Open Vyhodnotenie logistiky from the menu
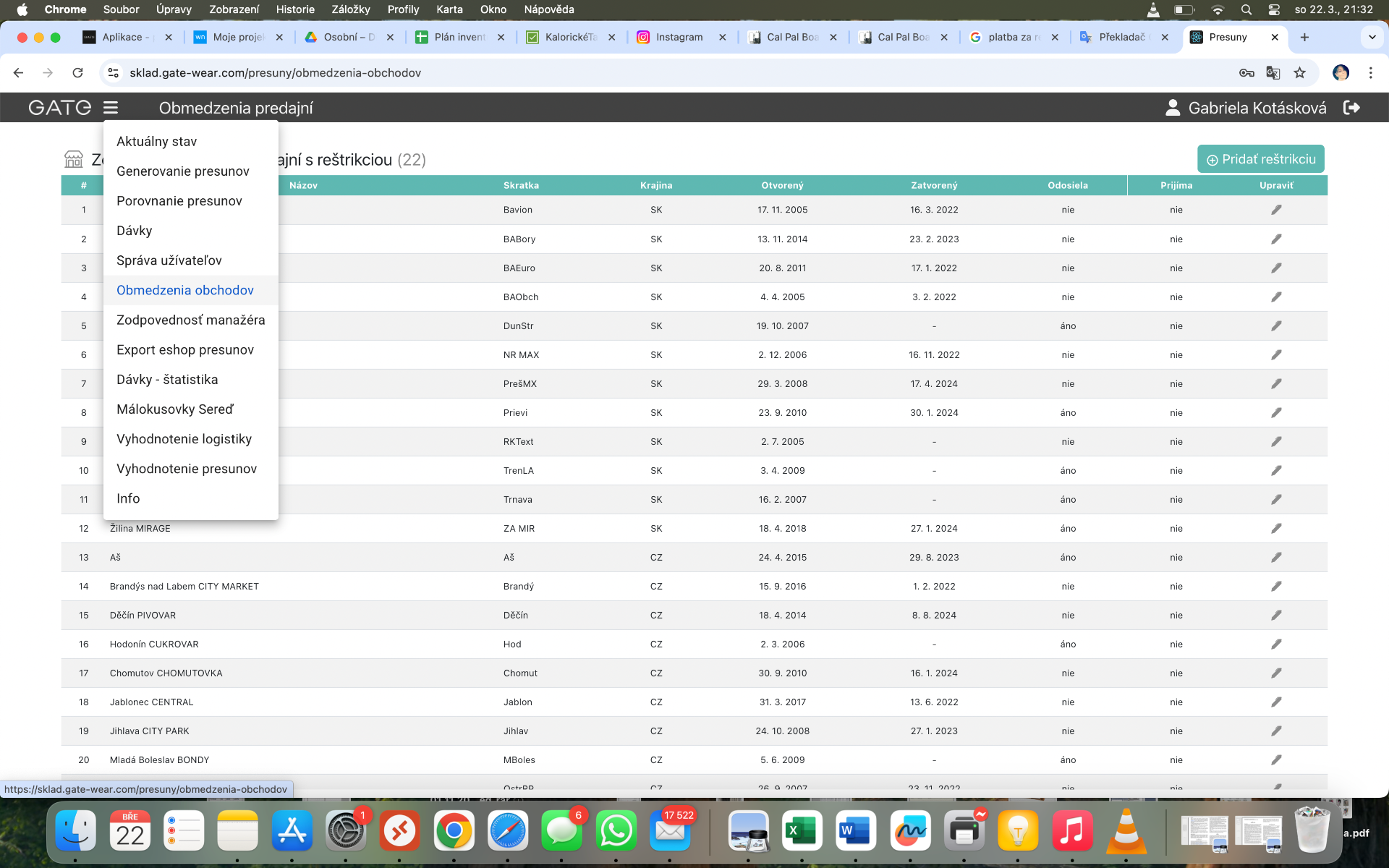 click(184, 439)
